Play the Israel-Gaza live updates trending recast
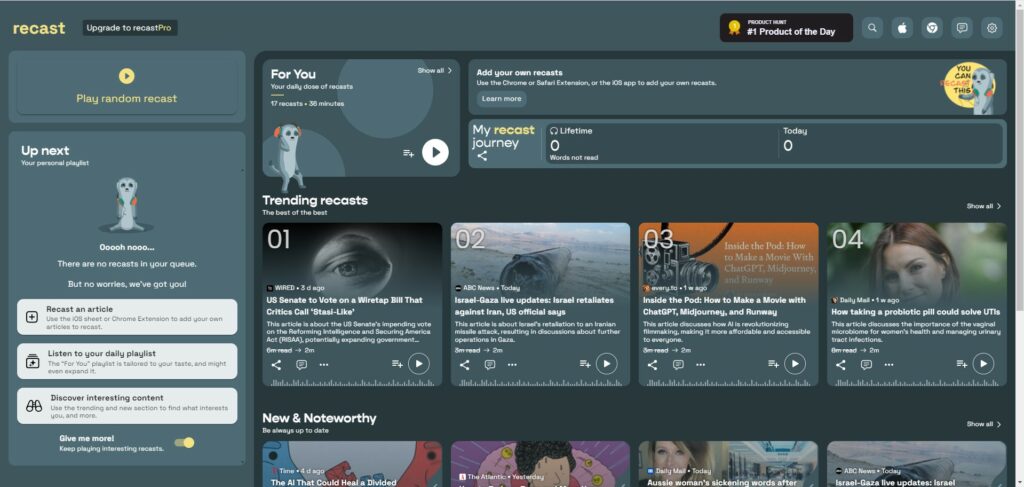1024x487 pixels. (x=607, y=364)
